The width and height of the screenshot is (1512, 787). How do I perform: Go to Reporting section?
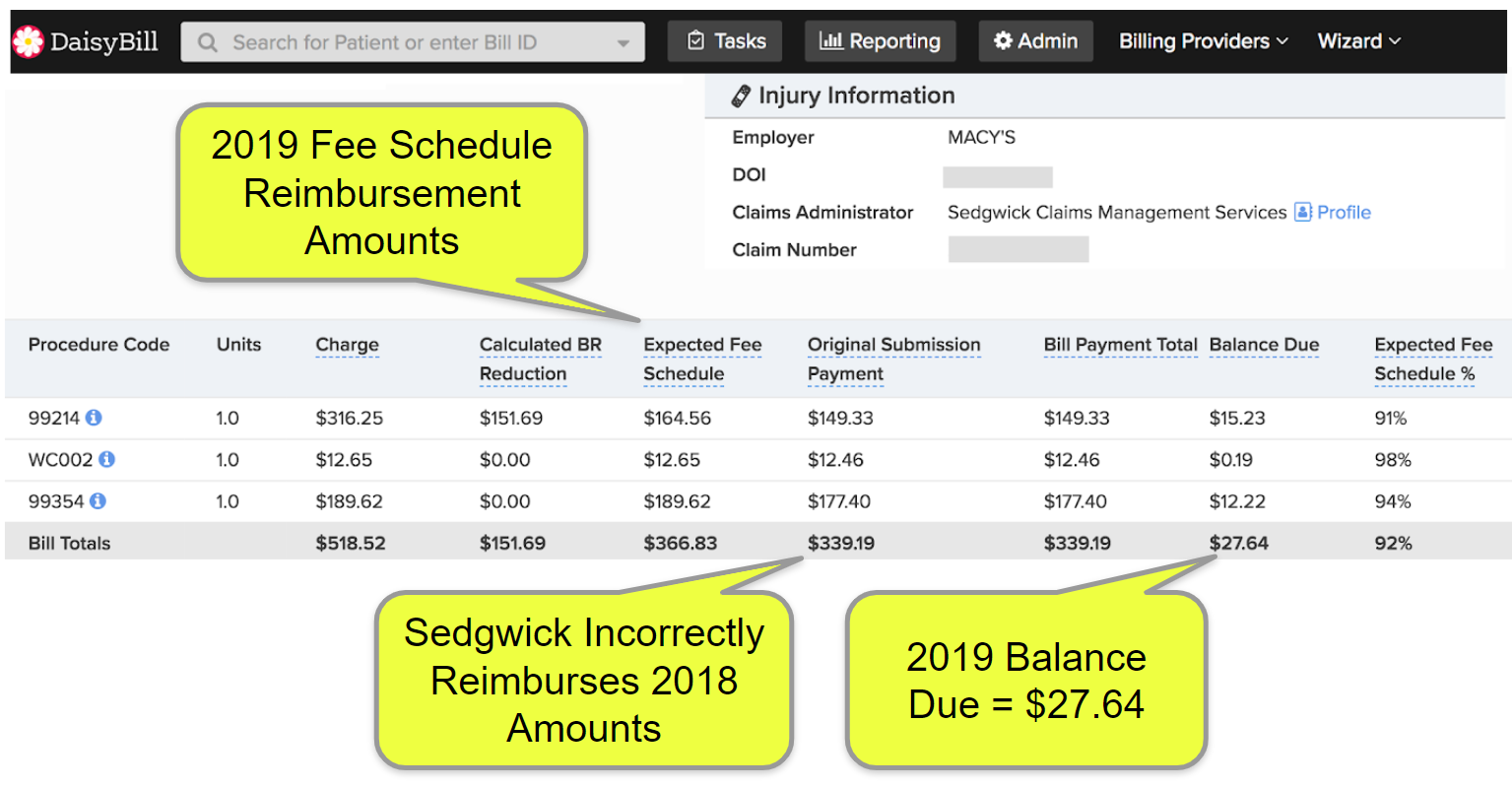pyautogui.click(x=880, y=41)
